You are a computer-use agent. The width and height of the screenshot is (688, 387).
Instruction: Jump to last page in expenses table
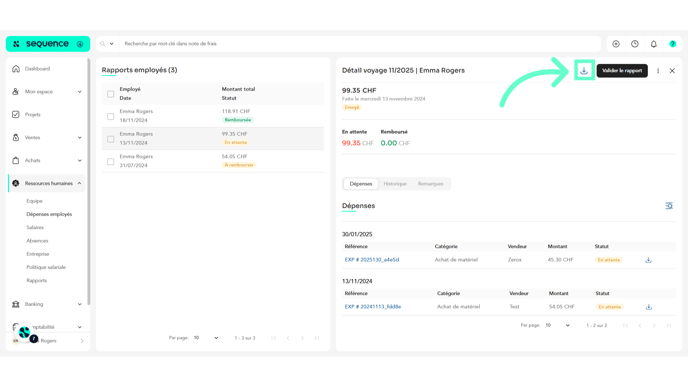pyautogui.click(x=668, y=326)
